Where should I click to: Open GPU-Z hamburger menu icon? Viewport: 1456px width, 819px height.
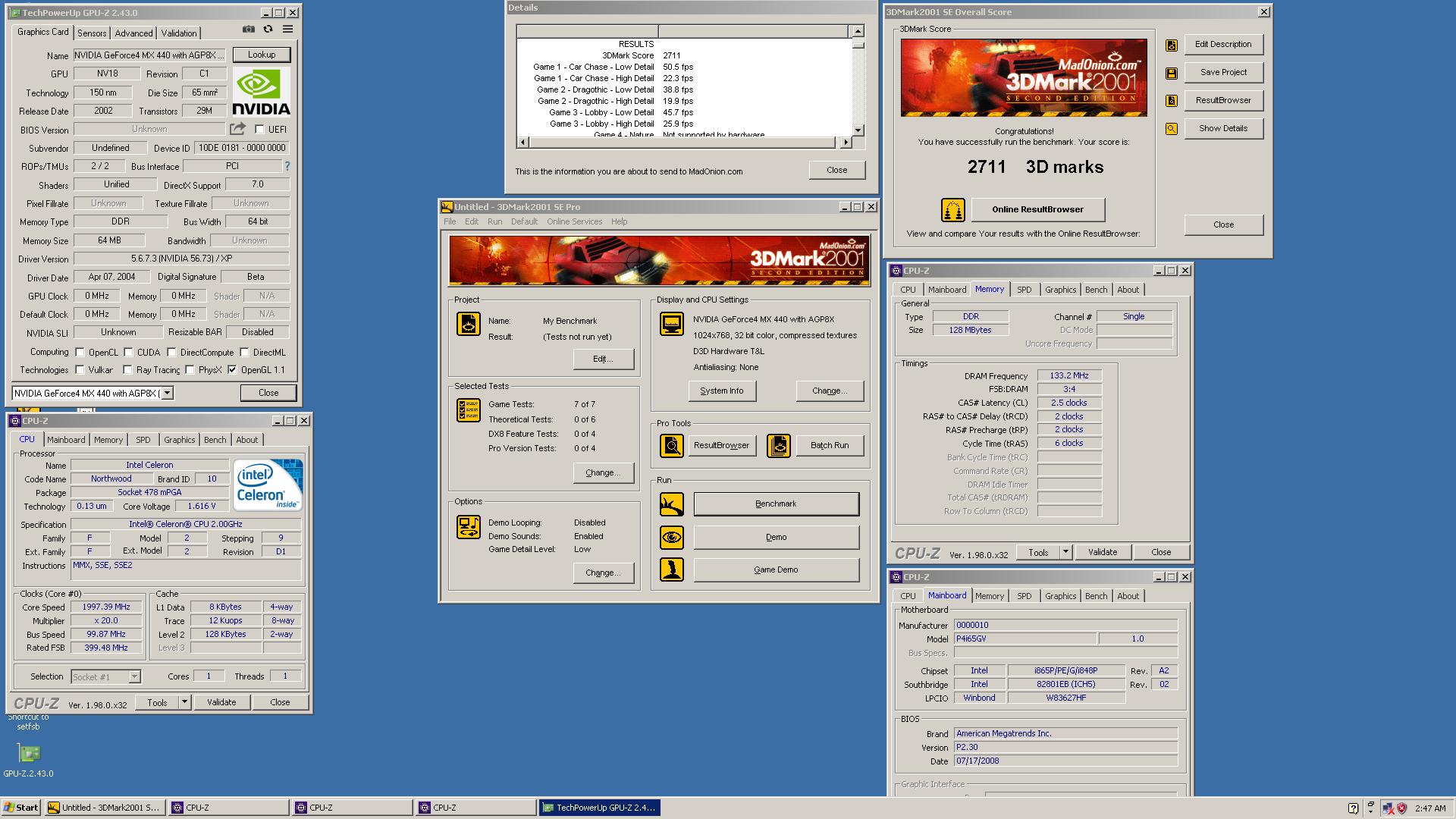pyautogui.click(x=288, y=30)
